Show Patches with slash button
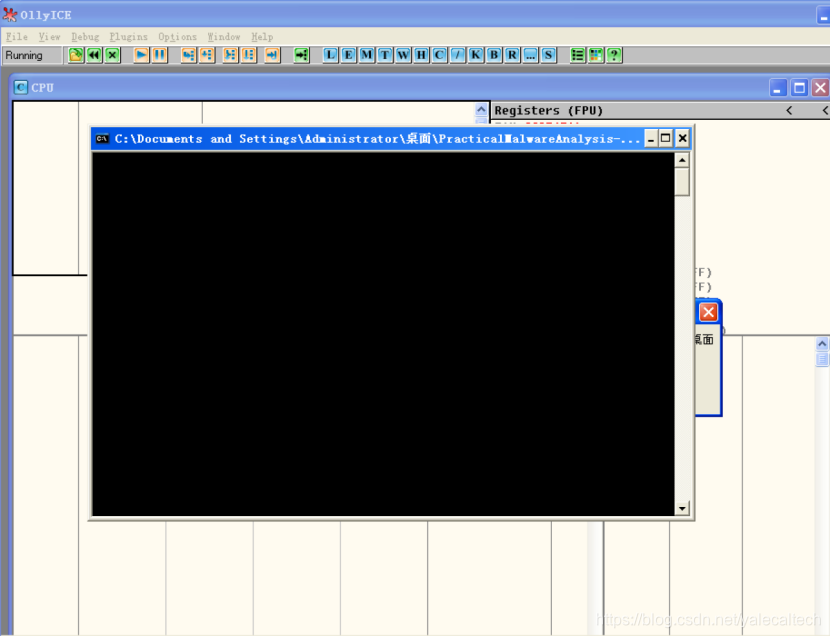This screenshot has width=830, height=638. (x=457, y=55)
